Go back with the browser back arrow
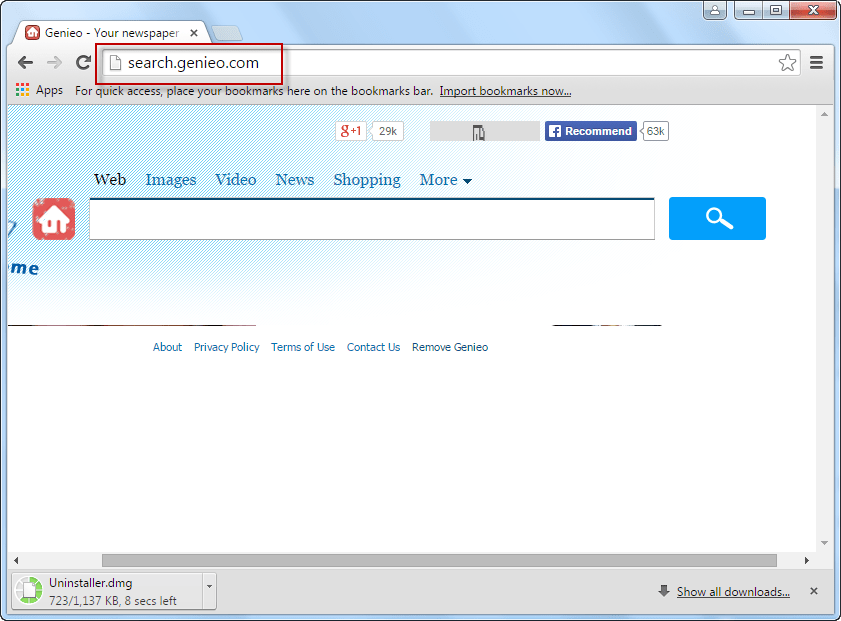The width and height of the screenshot is (841, 621). tap(25, 63)
